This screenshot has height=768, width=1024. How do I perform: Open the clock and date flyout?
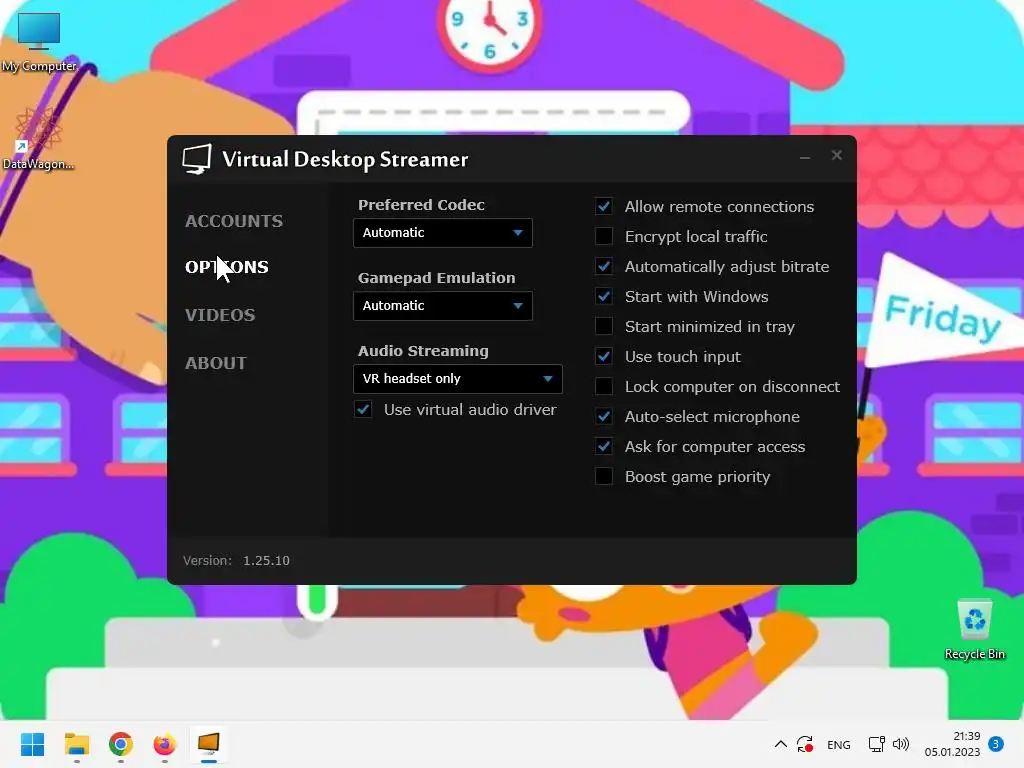pyautogui.click(x=952, y=744)
